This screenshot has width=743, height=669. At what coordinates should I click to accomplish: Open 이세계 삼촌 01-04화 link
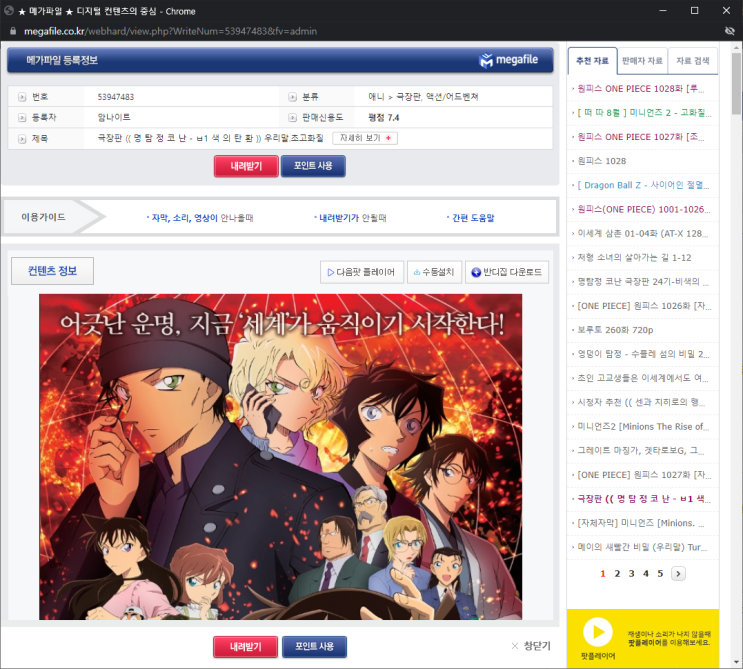point(643,234)
